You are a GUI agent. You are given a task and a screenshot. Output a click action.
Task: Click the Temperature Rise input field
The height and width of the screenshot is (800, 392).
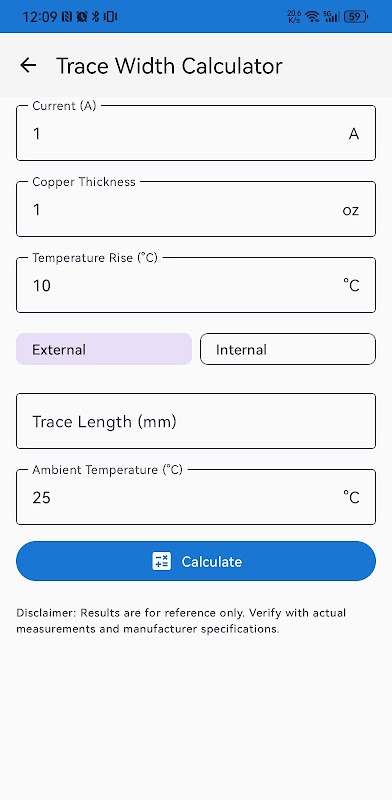196,285
